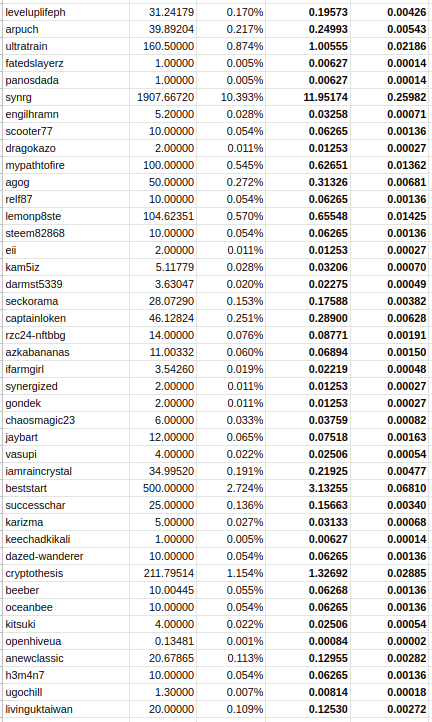Viewport: 432px width, 722px height.
Task: Select the rzc24-nftbbg username cell
Action: pyautogui.click(x=66, y=335)
